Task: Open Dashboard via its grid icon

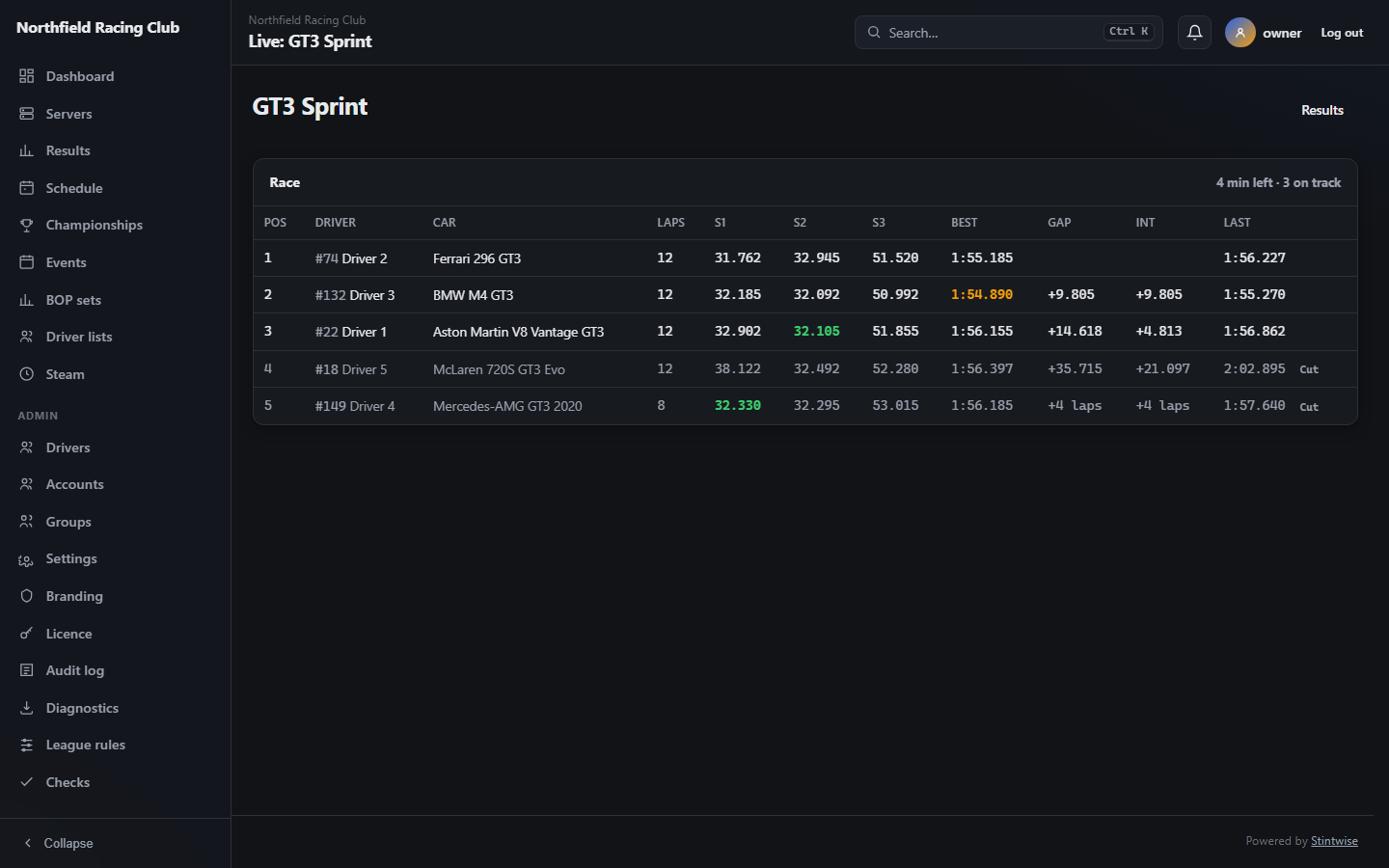Action: pos(27,76)
